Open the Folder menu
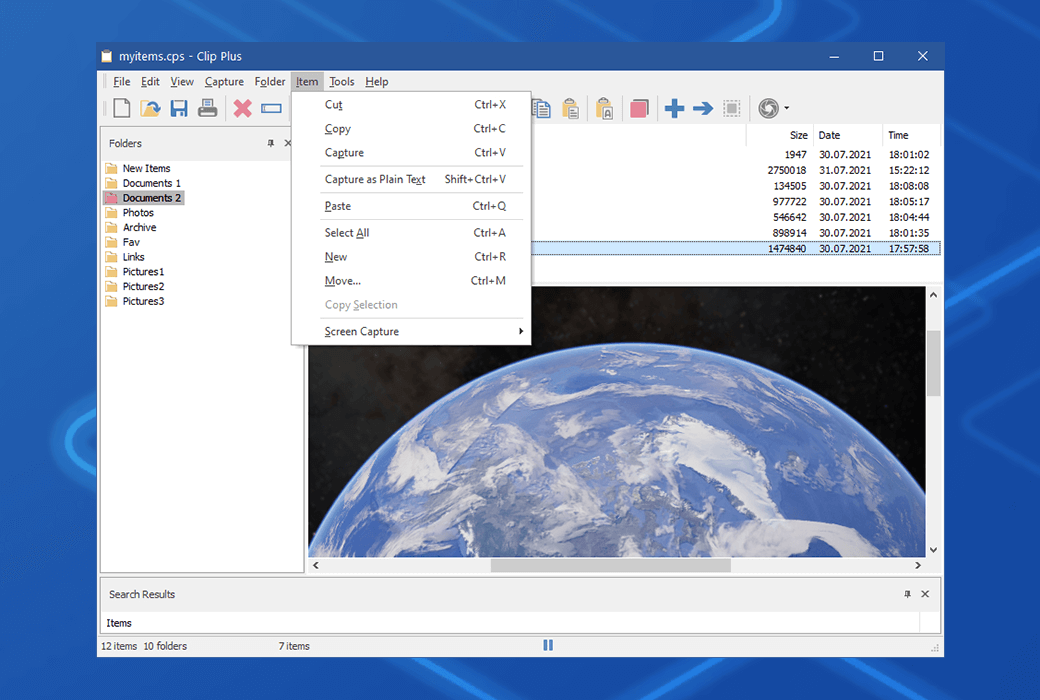 (x=269, y=82)
